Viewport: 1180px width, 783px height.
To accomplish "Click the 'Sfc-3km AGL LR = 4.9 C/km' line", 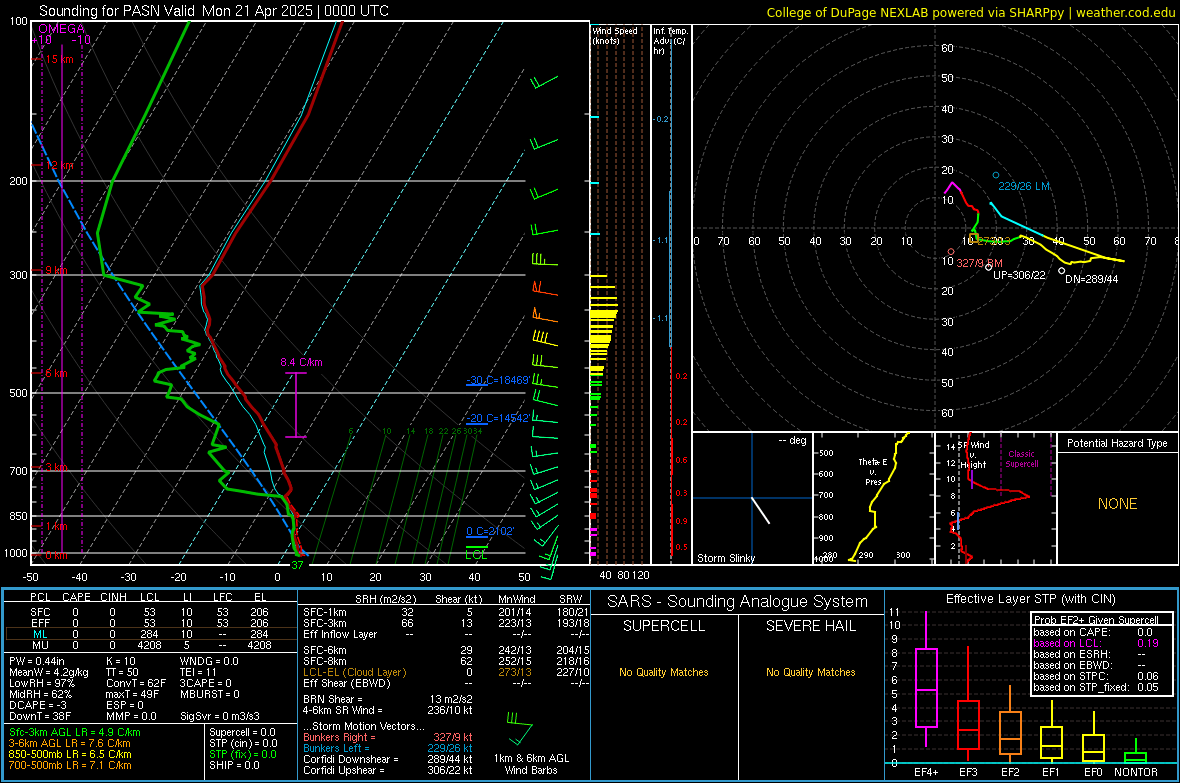I will tap(75, 732).
